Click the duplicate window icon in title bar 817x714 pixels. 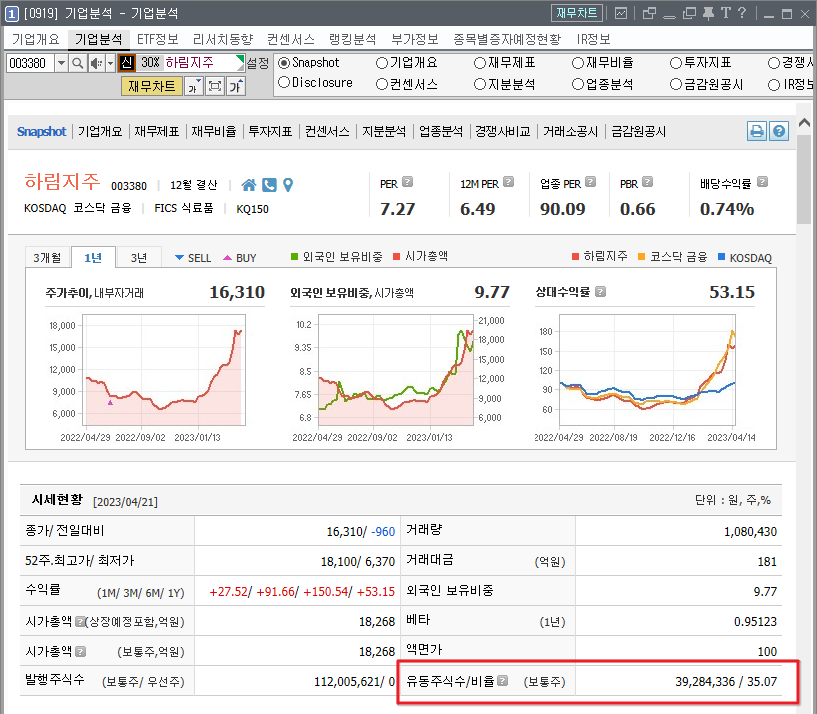point(689,13)
